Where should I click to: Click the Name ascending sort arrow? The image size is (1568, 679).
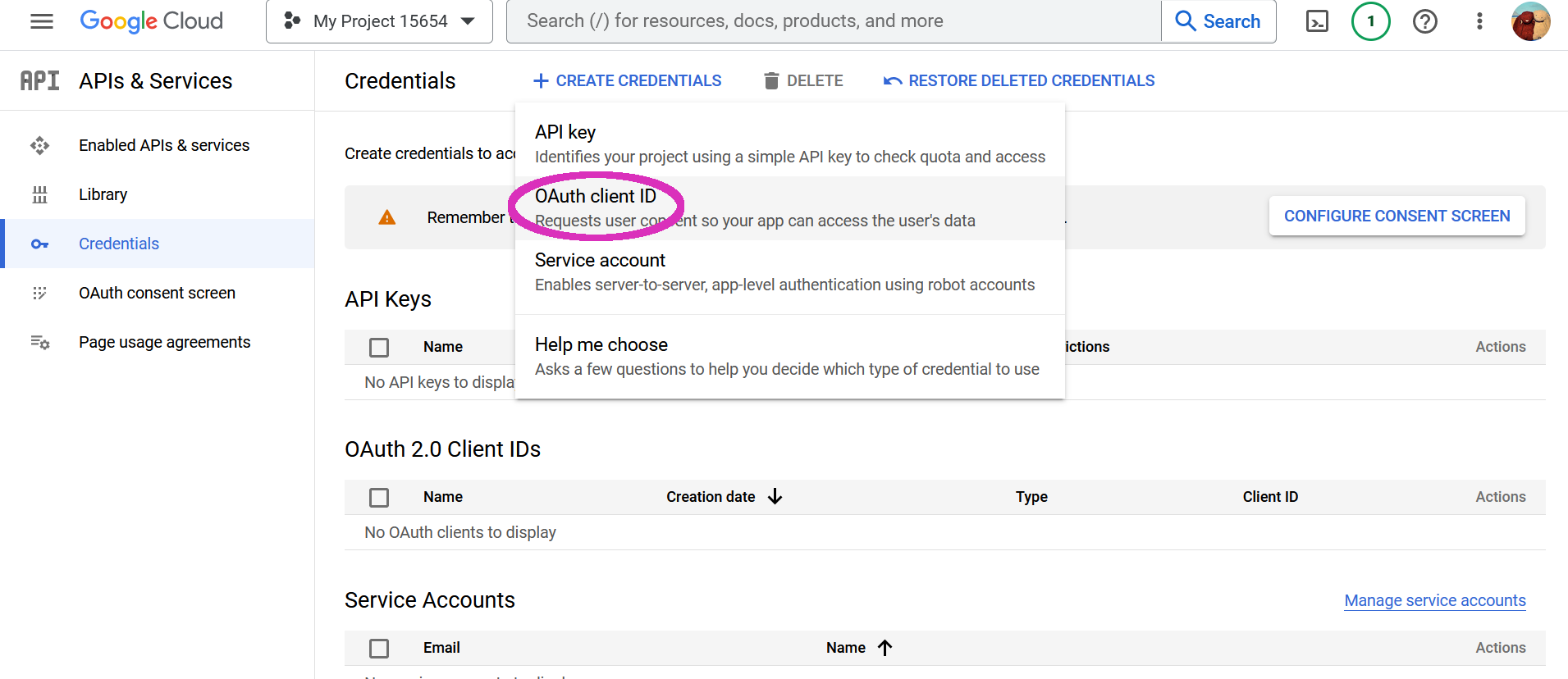(885, 648)
